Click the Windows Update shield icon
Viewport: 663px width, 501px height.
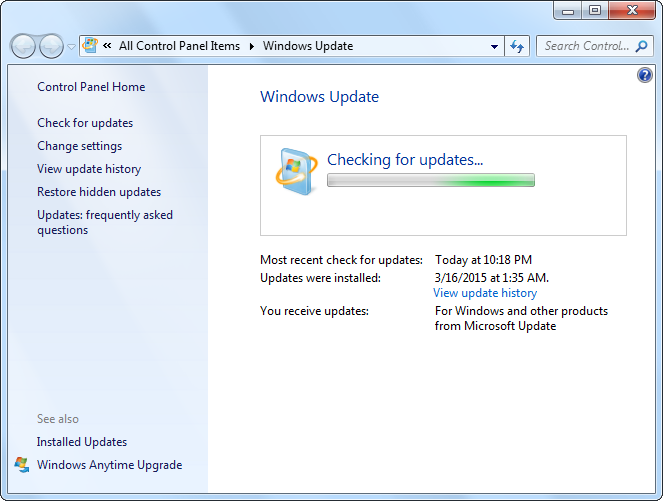click(296, 171)
